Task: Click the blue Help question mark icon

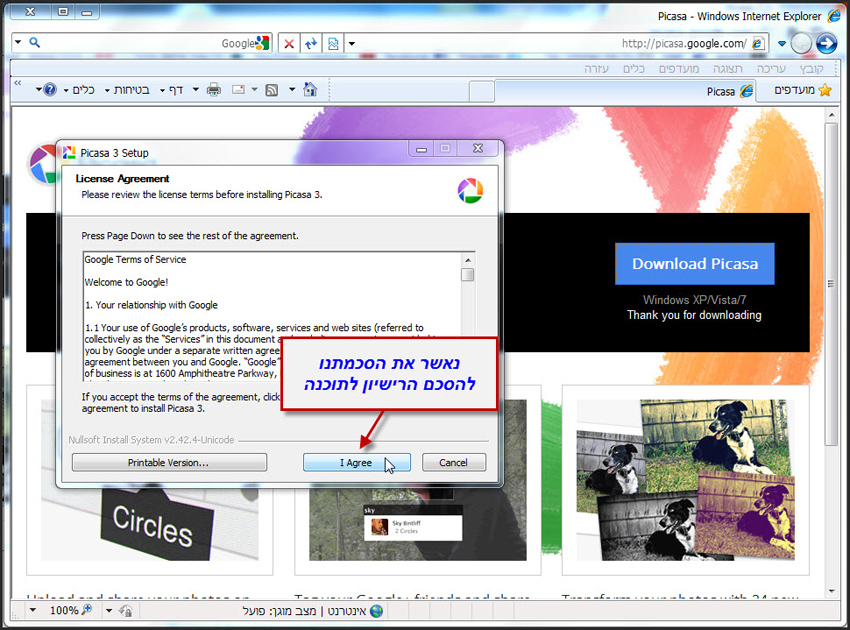Action: point(50,89)
